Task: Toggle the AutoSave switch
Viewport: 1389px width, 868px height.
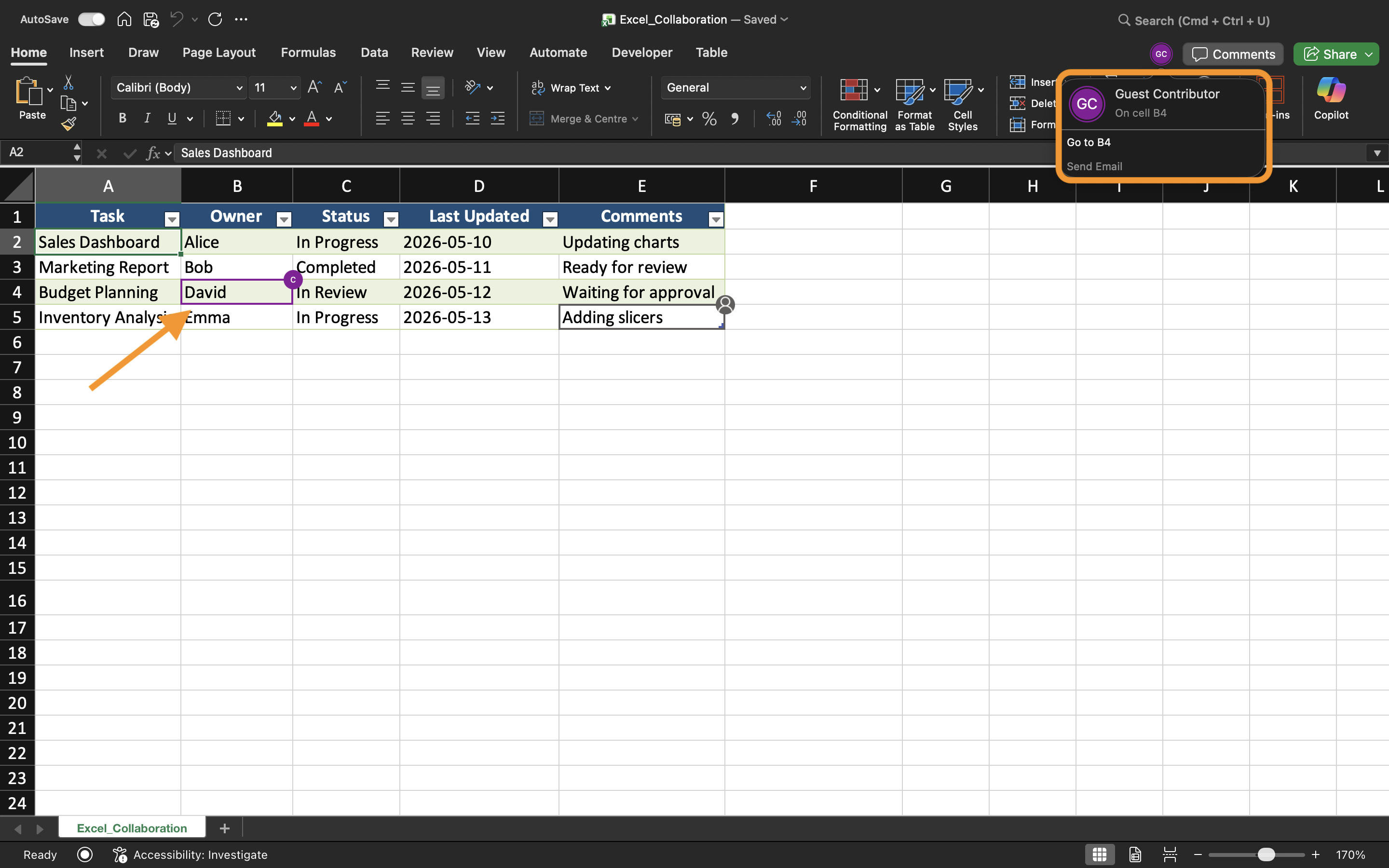Action: point(91,19)
